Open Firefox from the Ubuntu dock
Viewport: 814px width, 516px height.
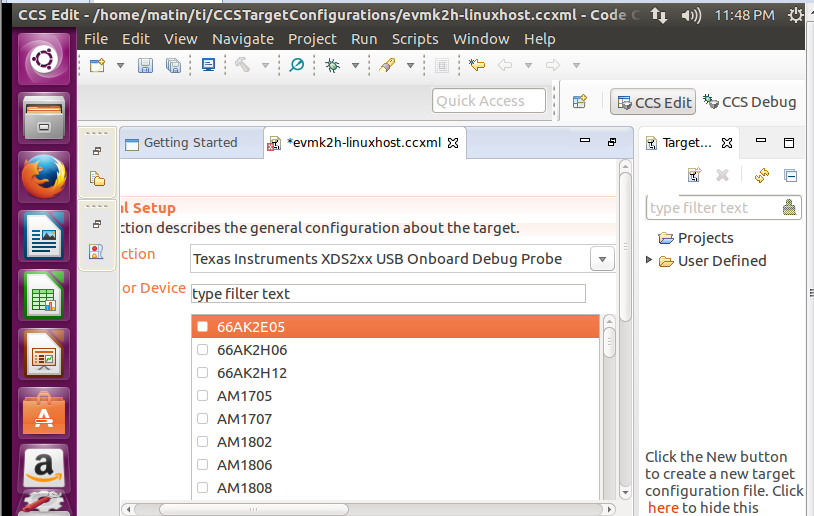click(x=44, y=176)
